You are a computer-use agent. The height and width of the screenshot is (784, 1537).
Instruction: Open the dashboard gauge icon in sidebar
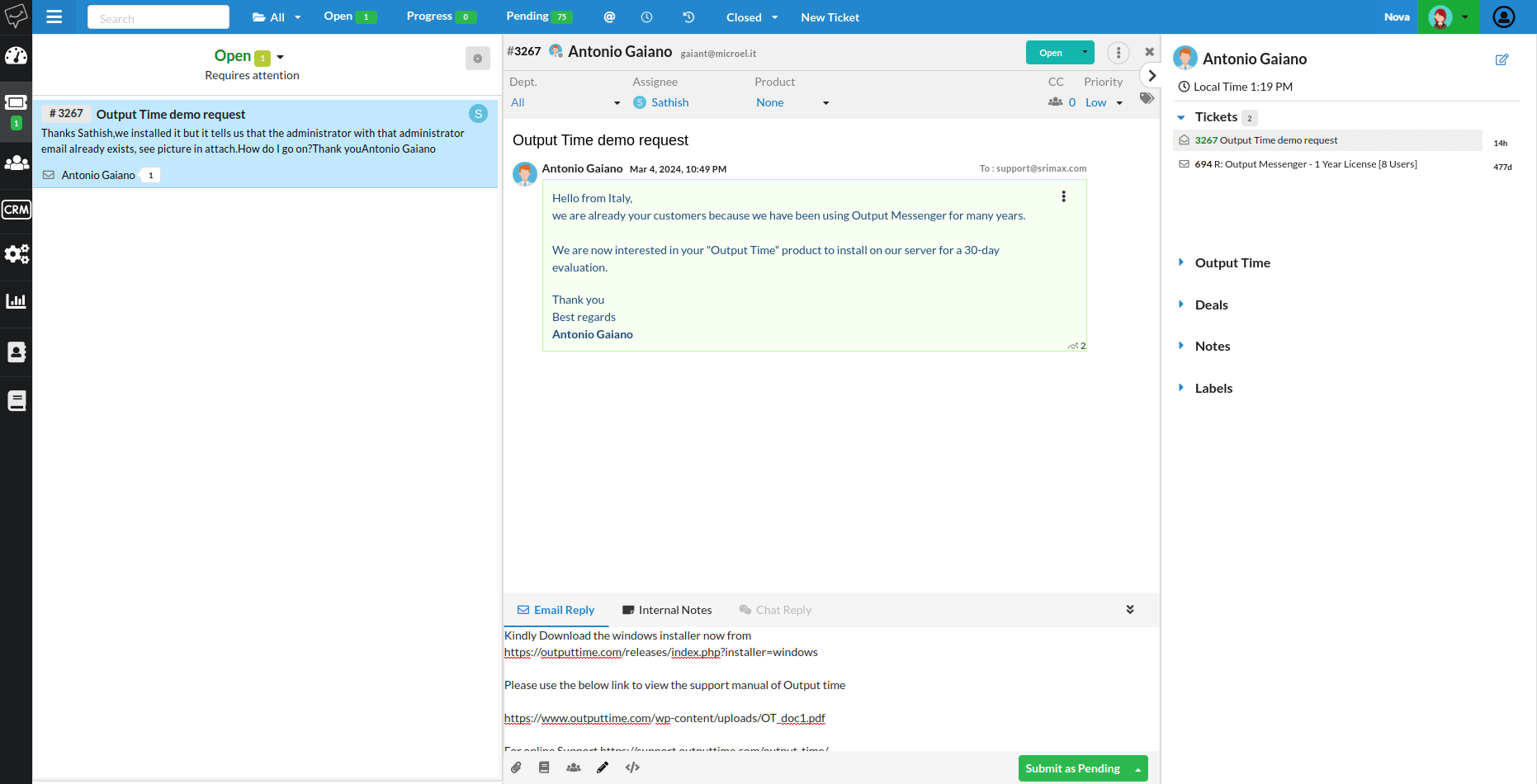pyautogui.click(x=16, y=55)
